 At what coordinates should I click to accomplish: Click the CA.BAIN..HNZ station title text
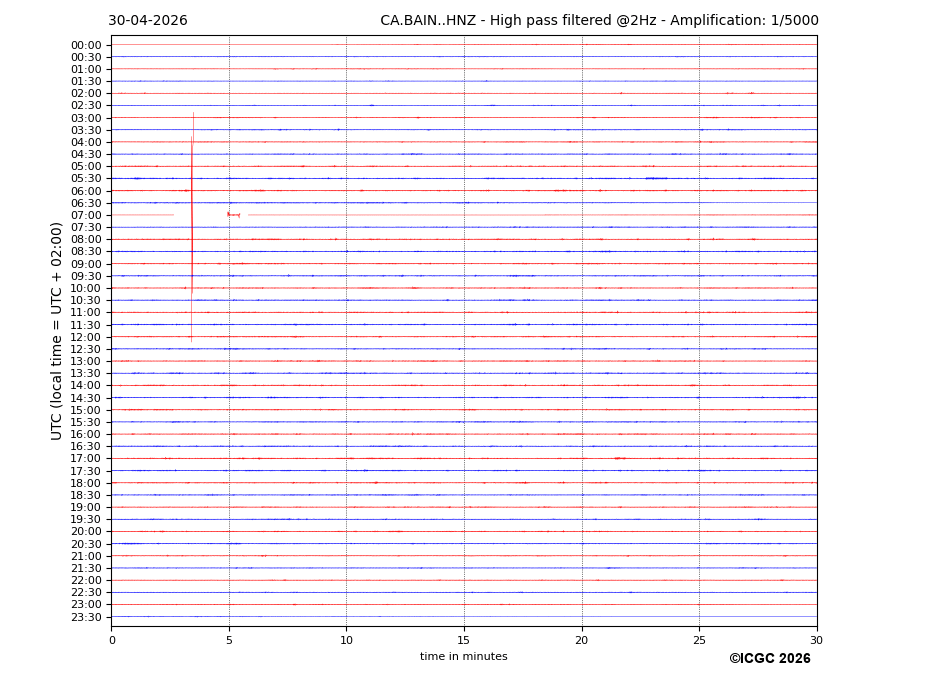[x=428, y=20]
